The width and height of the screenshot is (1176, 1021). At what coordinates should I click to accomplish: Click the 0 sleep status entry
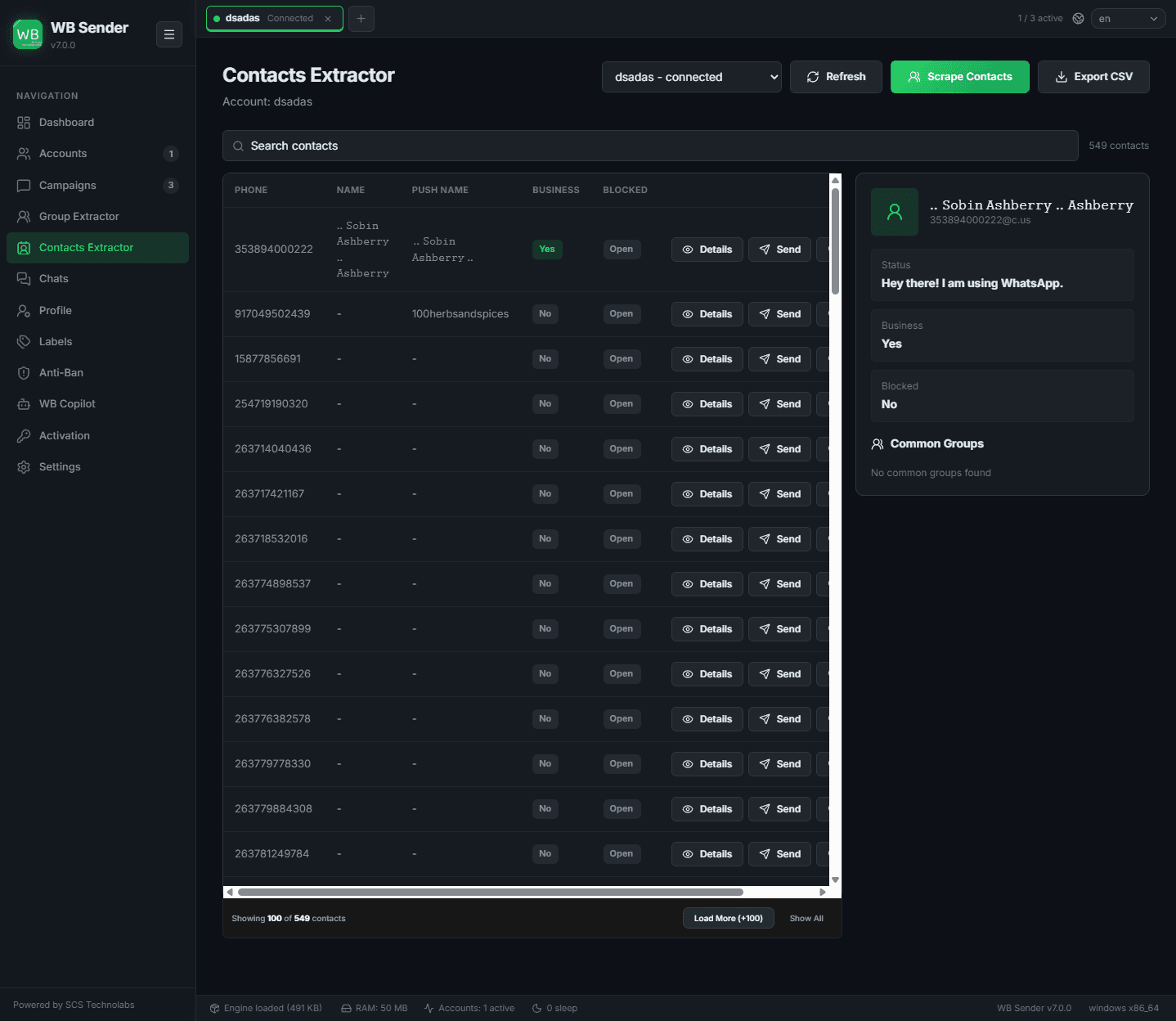pyautogui.click(x=554, y=1009)
